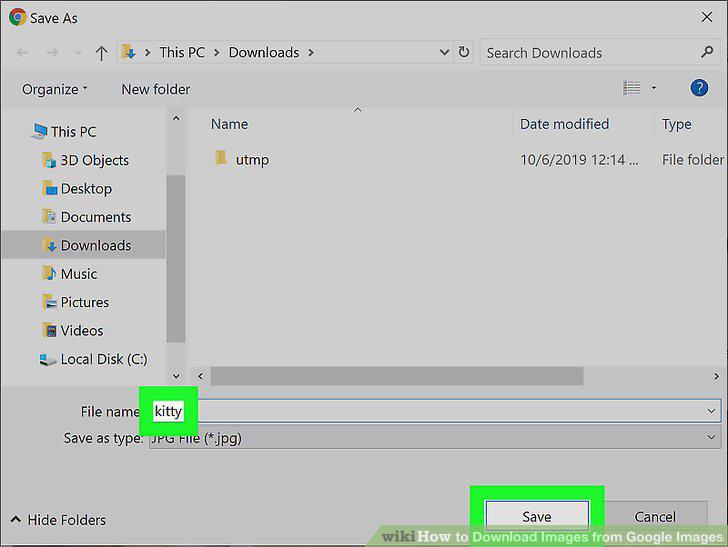Change view with the list view icon
This screenshot has height=547, width=728.
pos(631,88)
